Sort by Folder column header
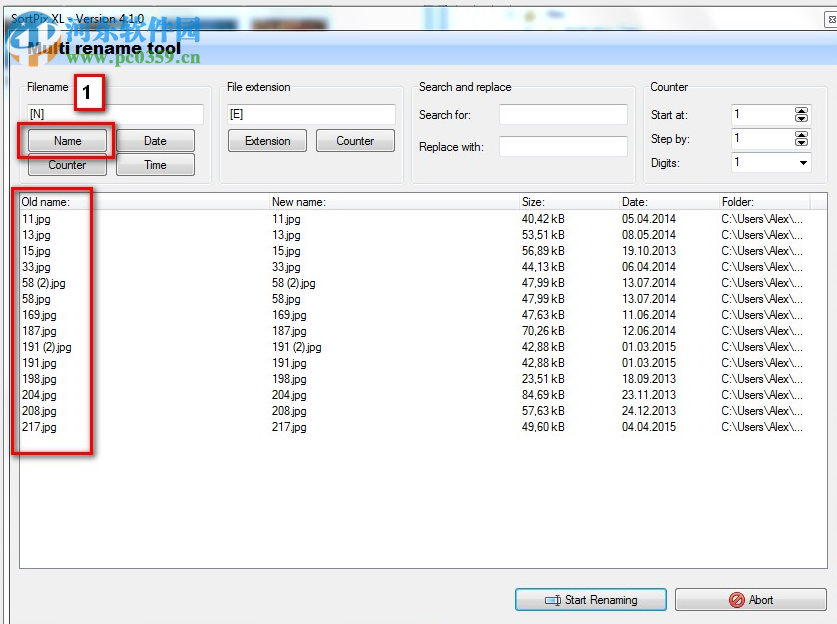This screenshot has width=837, height=624. (x=764, y=202)
